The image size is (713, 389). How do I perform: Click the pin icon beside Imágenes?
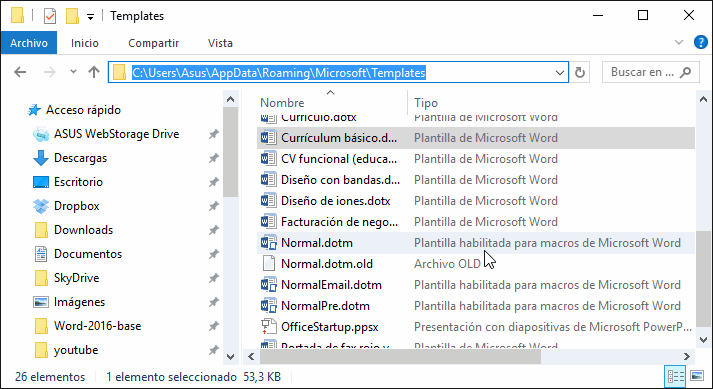click(213, 302)
